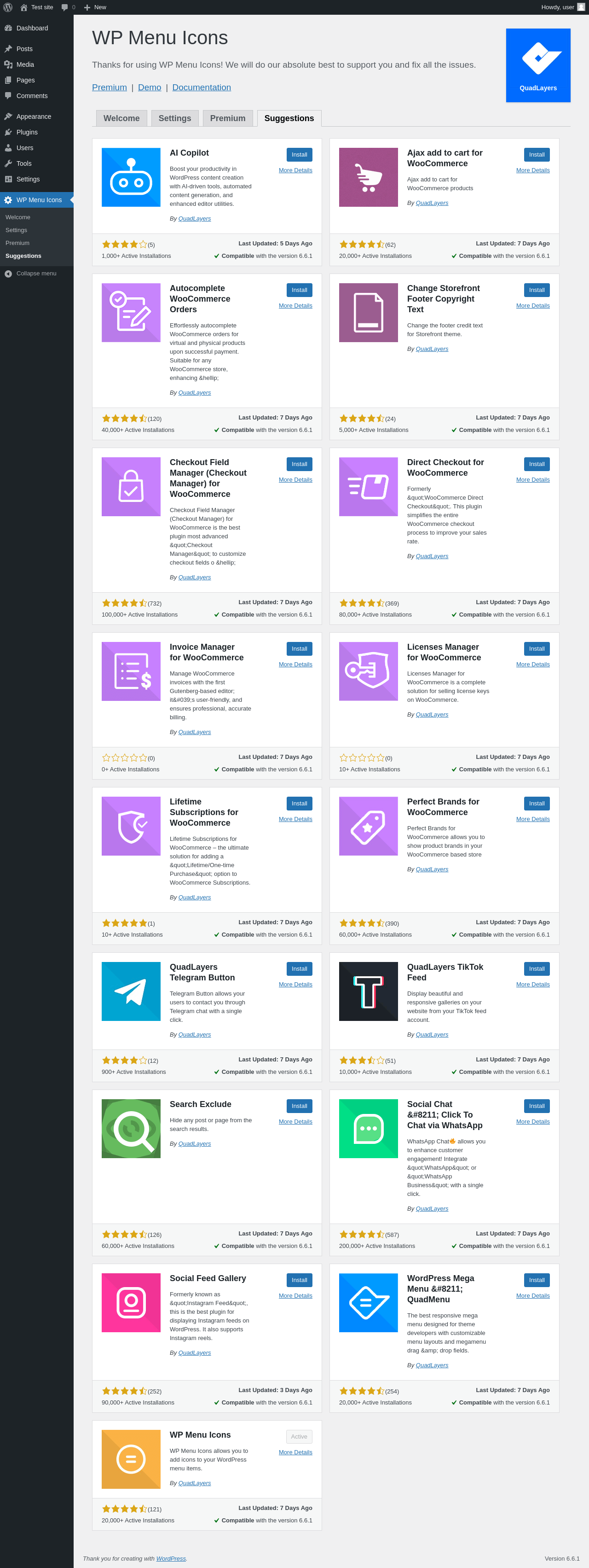Install the Social Feed Gallery plugin
589x1568 pixels.
[300, 1280]
